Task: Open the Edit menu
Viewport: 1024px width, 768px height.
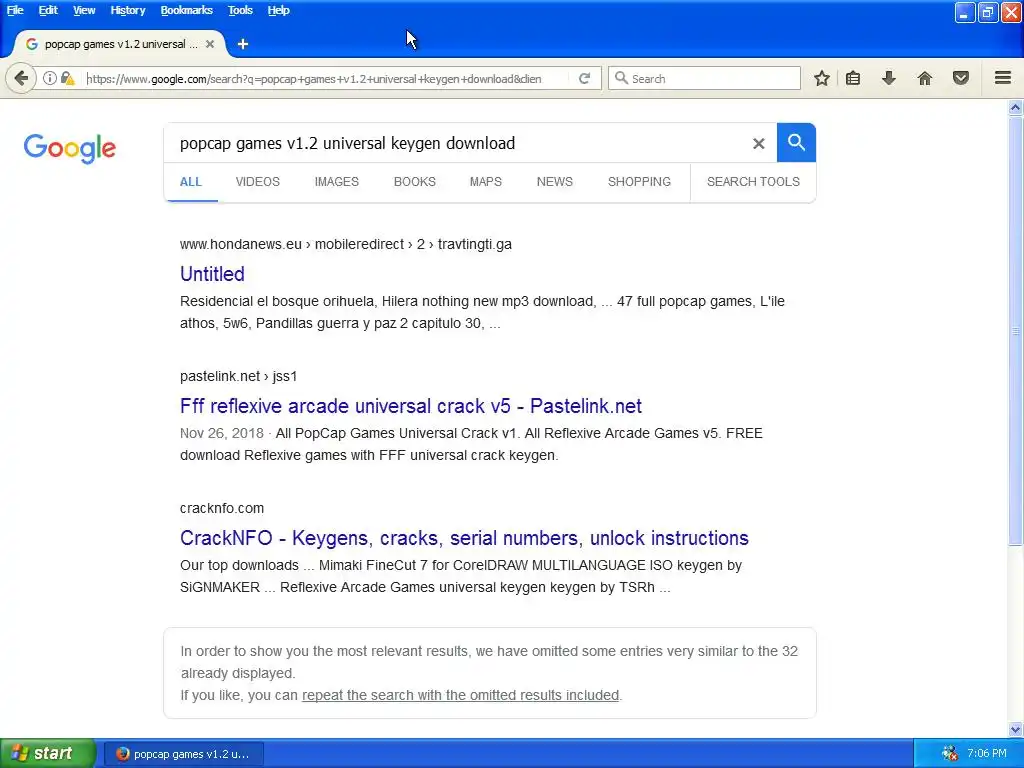Action: point(48,10)
